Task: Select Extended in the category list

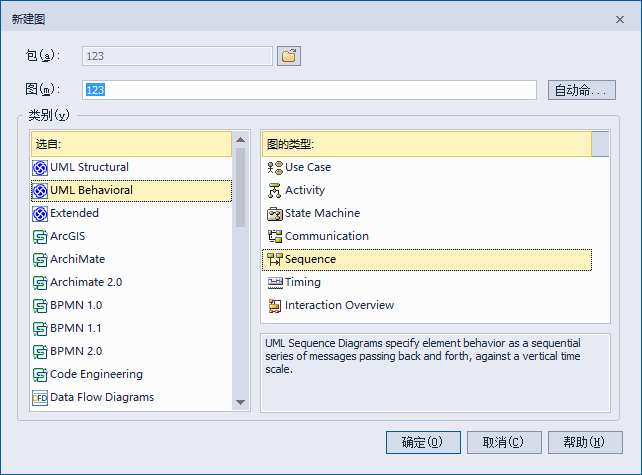Action: [74, 213]
